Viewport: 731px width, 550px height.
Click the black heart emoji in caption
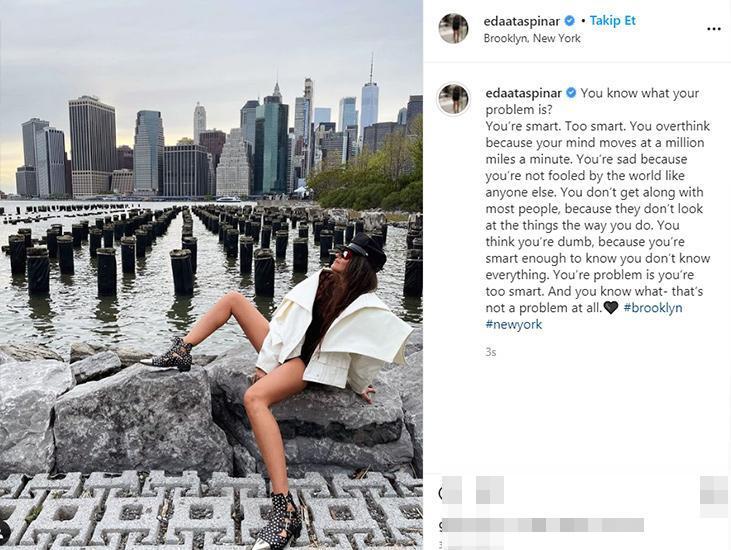pos(610,308)
